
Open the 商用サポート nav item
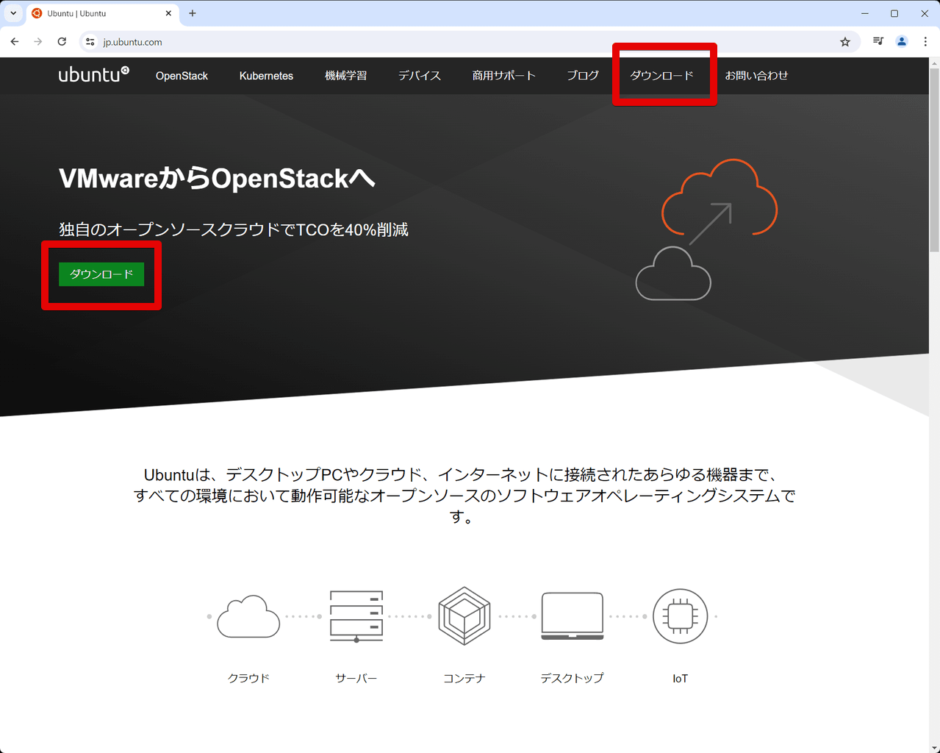tap(504, 76)
